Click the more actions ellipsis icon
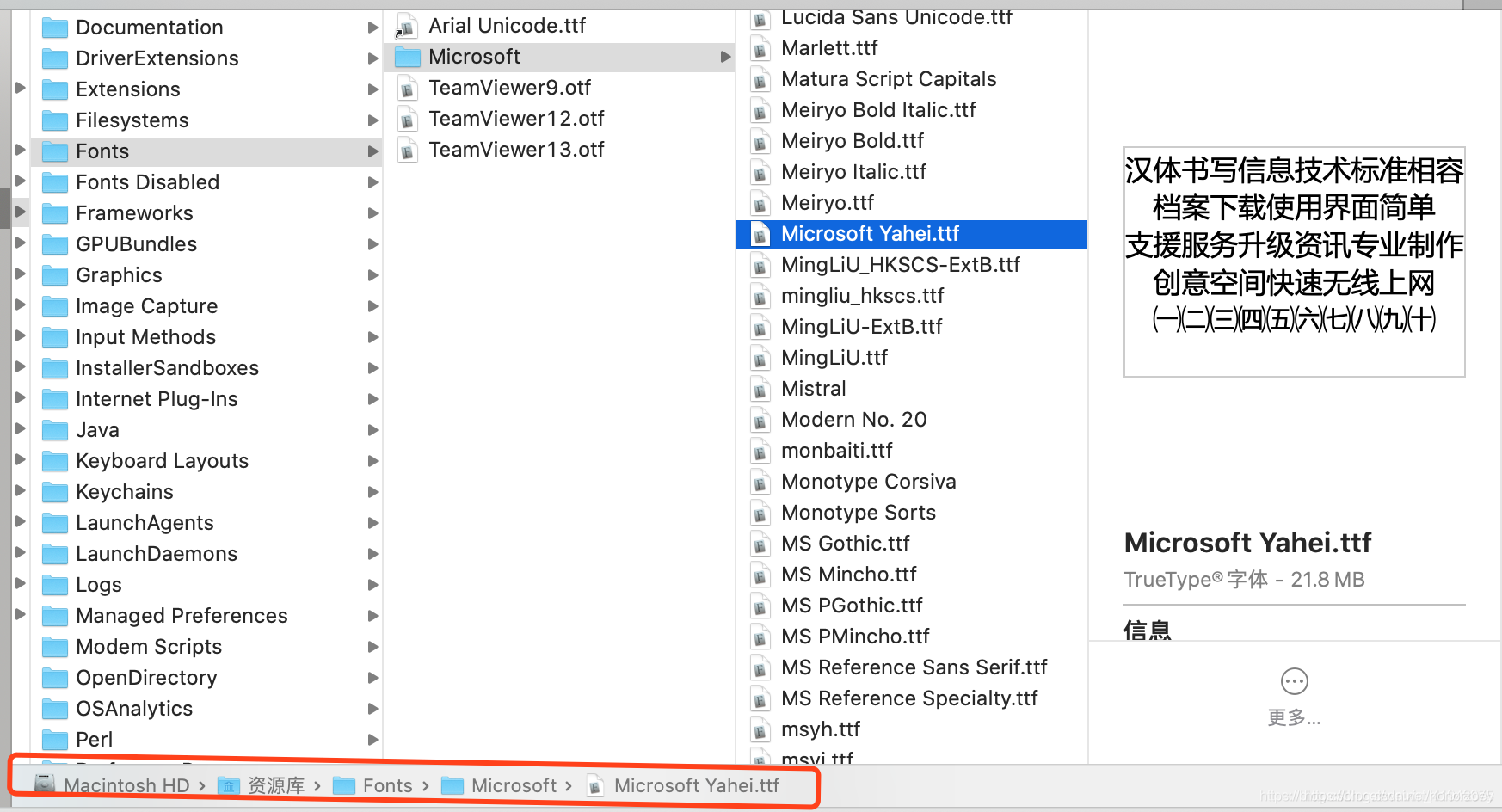Viewport: 1502px width, 812px height. click(x=1294, y=681)
